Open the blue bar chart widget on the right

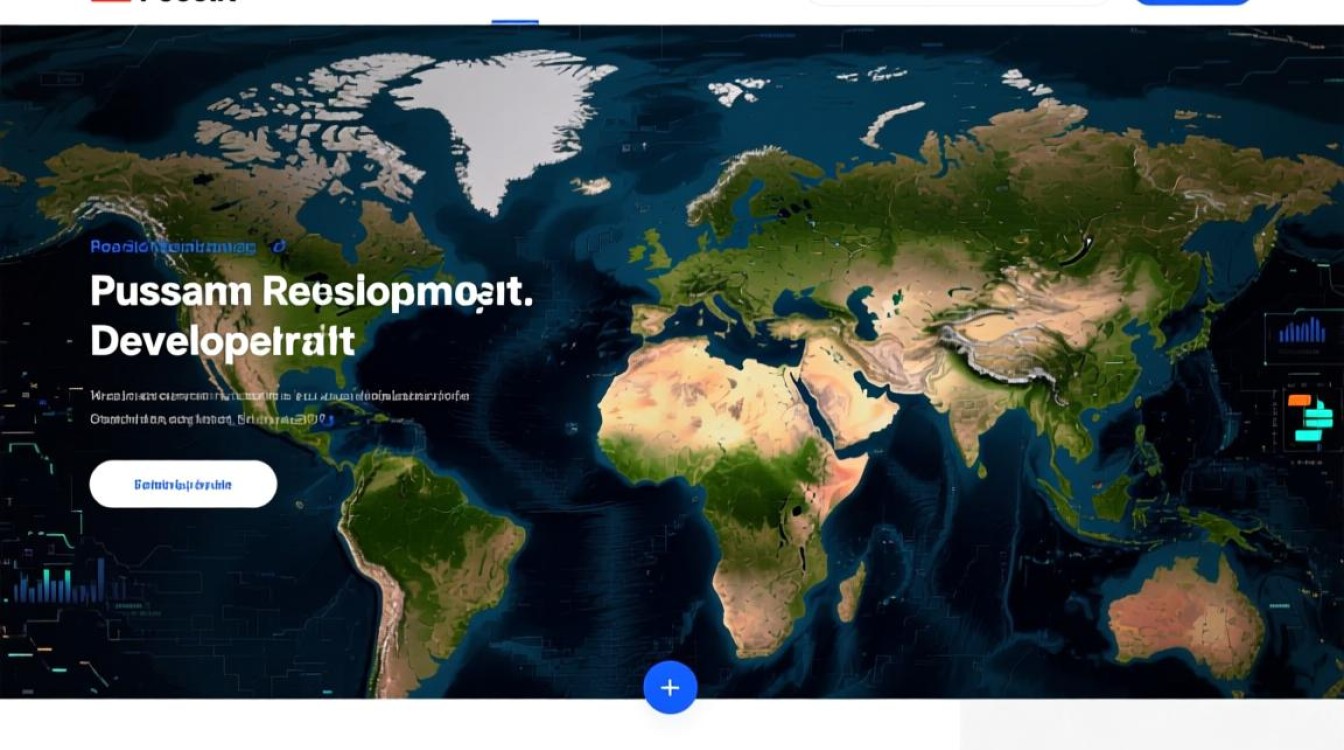1302,331
